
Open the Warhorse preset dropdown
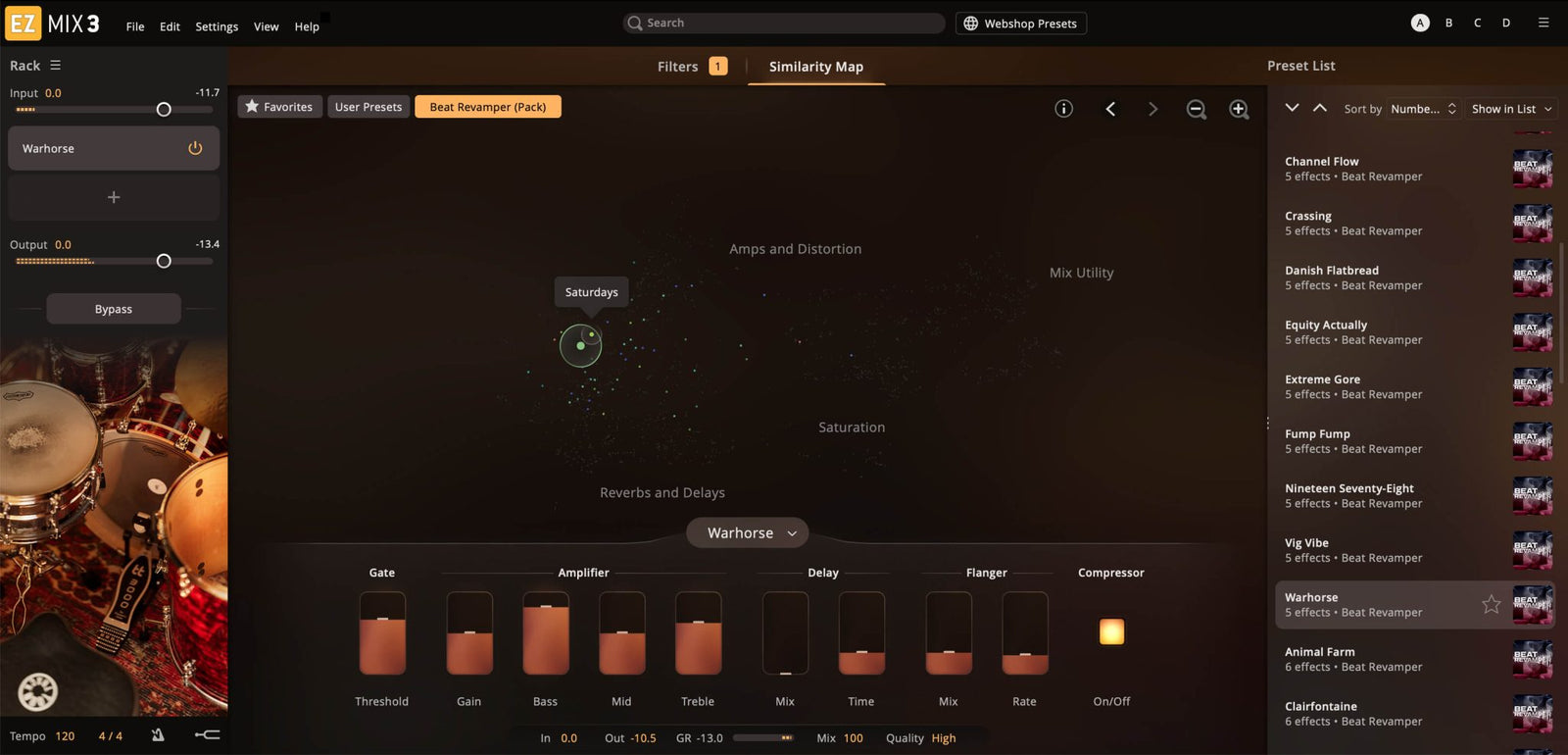pos(747,532)
